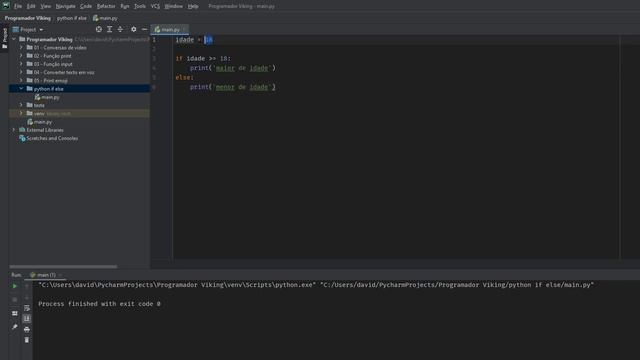The image size is (640, 360).
Task: Toggle Scroll to End in Run console
Action: pos(27,318)
